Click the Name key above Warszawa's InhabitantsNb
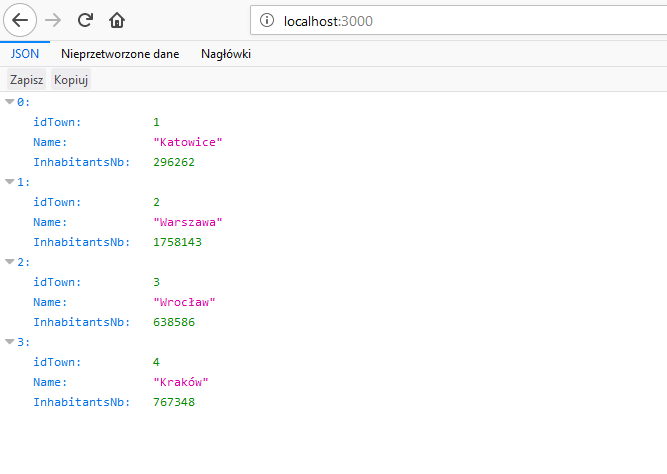667x474 pixels. coord(50,222)
